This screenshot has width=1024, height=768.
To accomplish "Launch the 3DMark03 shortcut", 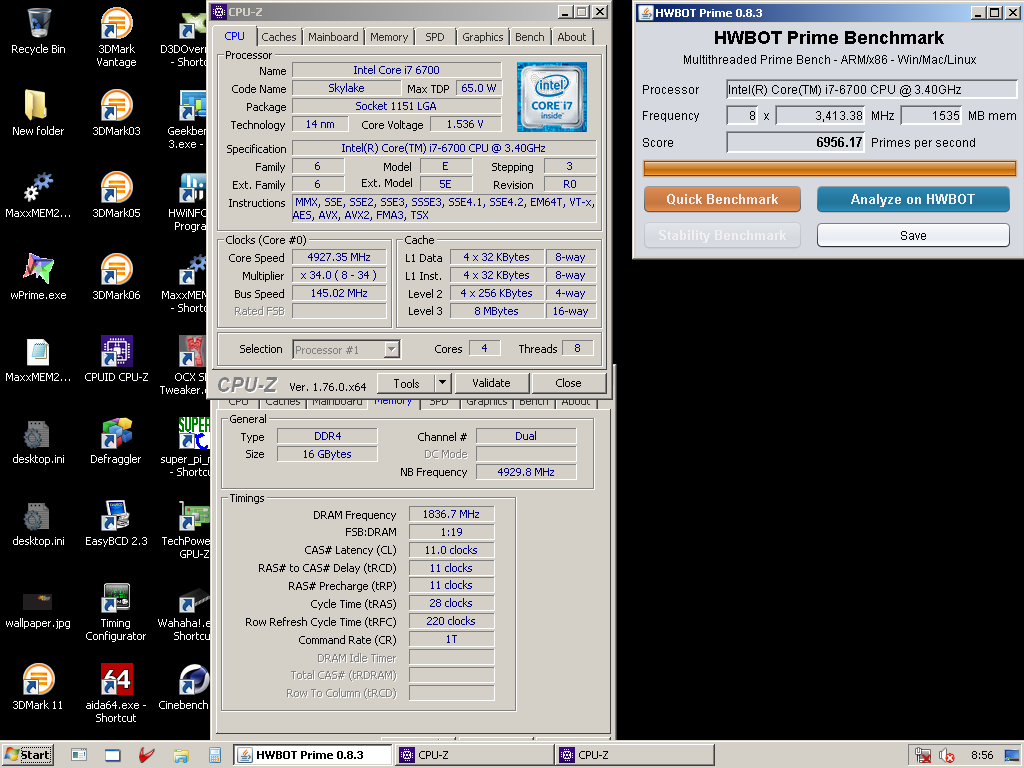I will 116,113.
